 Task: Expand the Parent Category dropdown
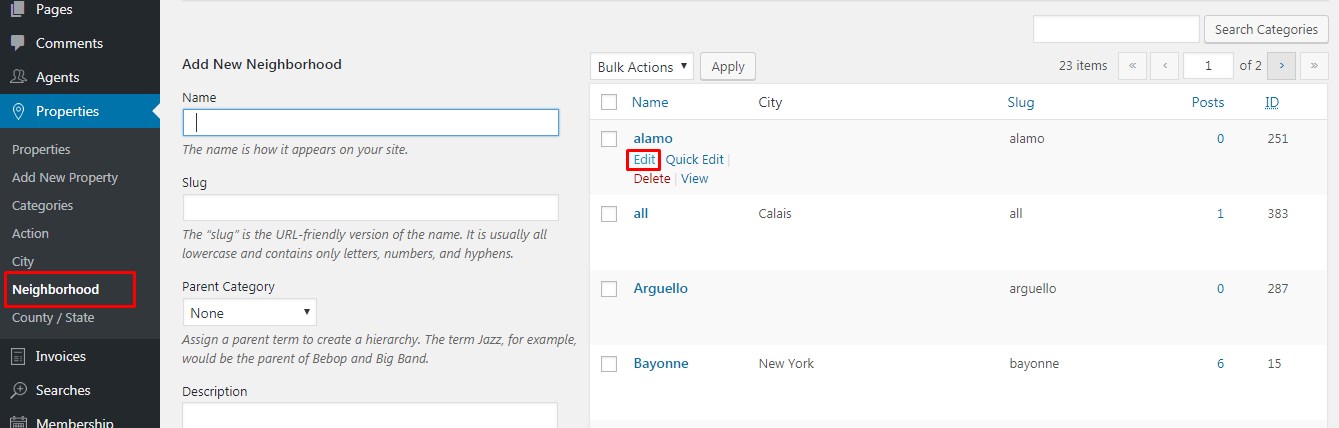(249, 313)
